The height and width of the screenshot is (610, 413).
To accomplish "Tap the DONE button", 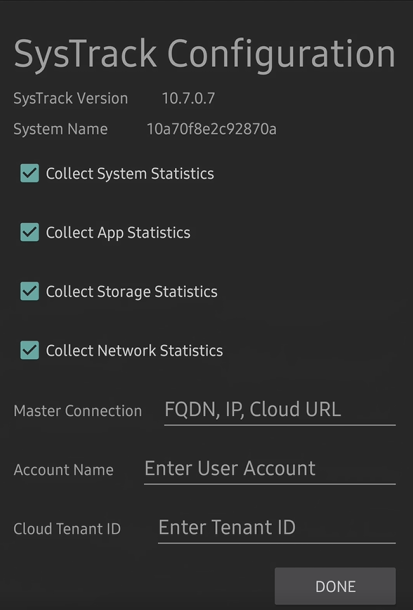I will 335,586.
